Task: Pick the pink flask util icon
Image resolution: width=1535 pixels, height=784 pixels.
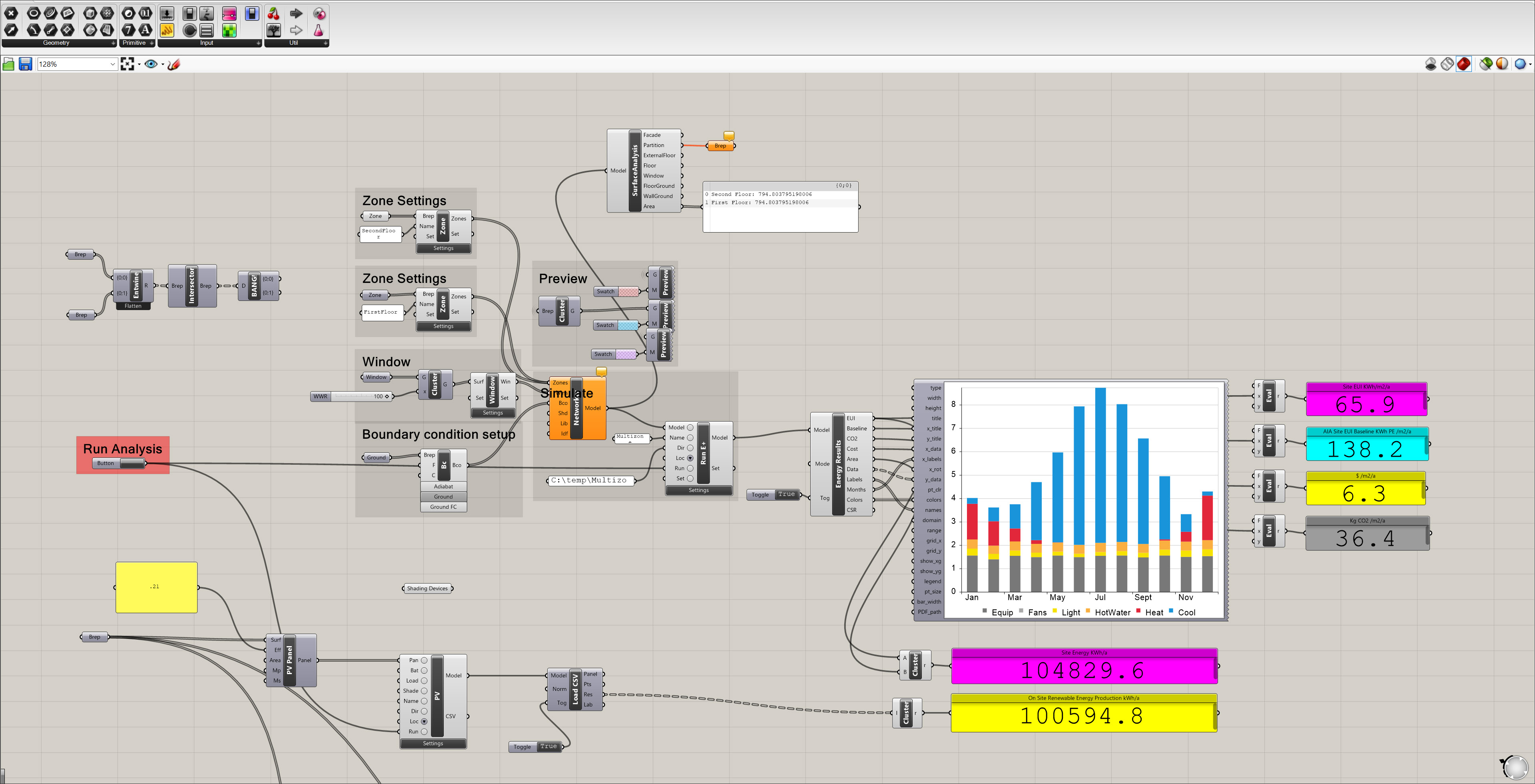Action: tap(319, 30)
